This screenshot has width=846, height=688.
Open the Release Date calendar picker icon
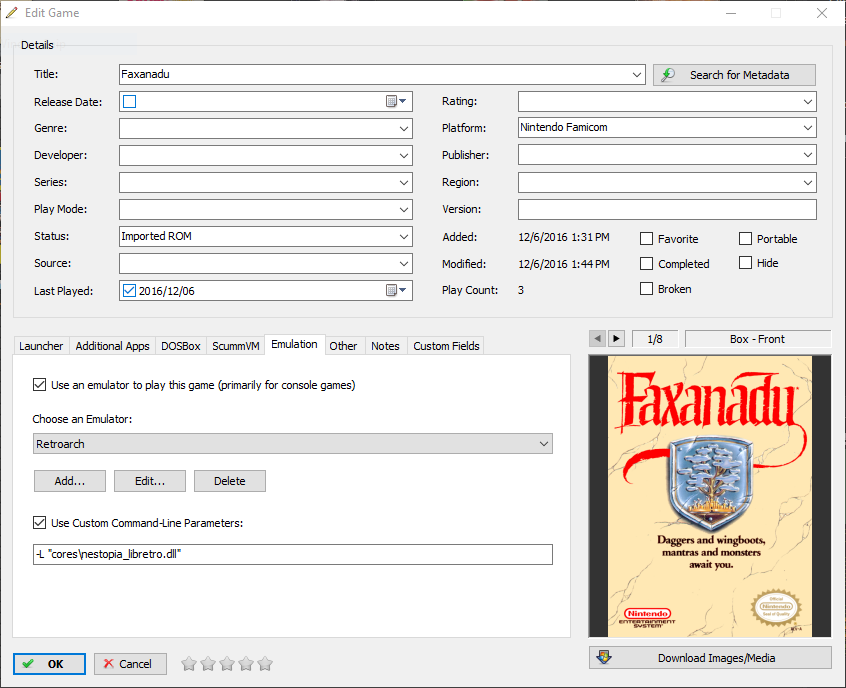point(396,101)
